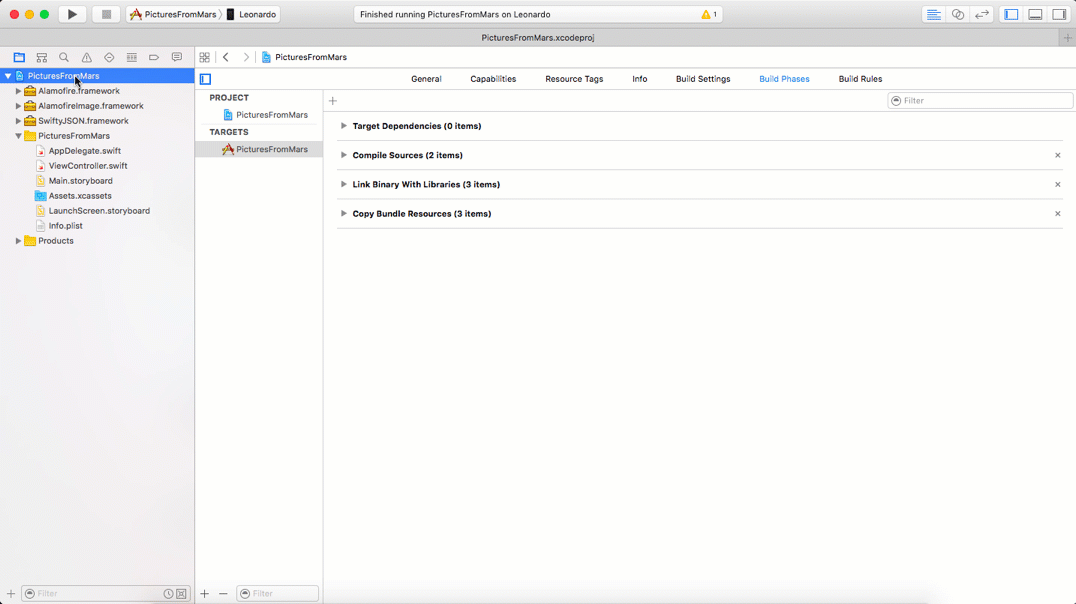Open the Debug navigator
This screenshot has width=1076, height=604.
tap(132, 58)
